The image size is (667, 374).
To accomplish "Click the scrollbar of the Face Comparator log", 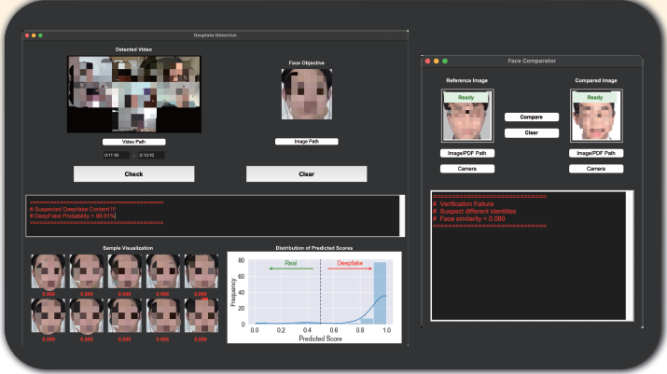I will click(630, 255).
